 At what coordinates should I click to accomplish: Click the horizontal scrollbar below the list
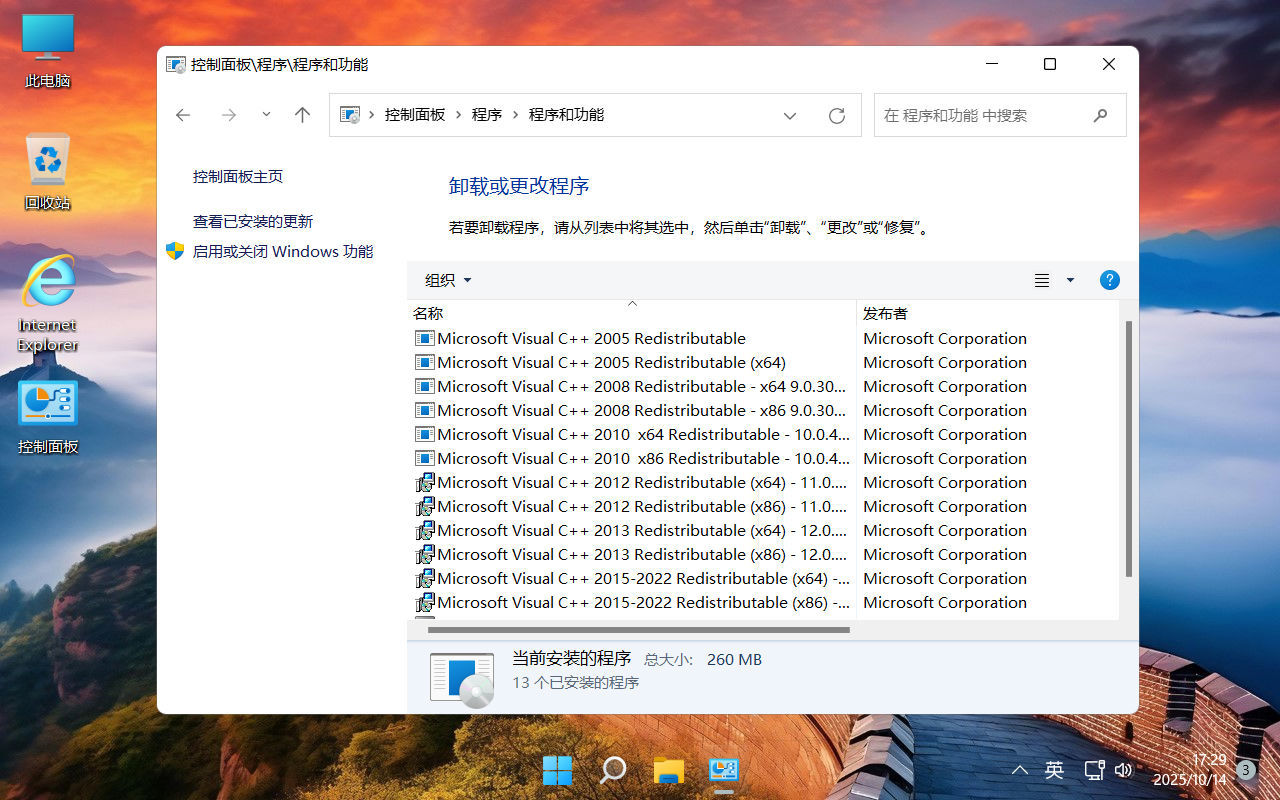click(630, 629)
